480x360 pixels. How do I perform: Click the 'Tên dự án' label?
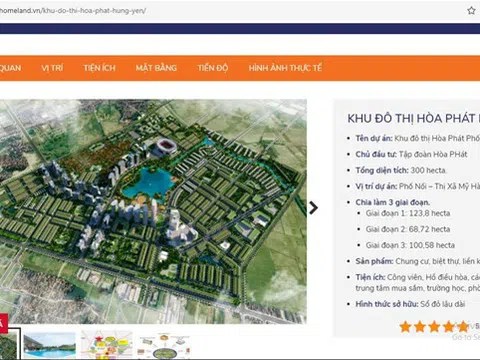(374, 138)
